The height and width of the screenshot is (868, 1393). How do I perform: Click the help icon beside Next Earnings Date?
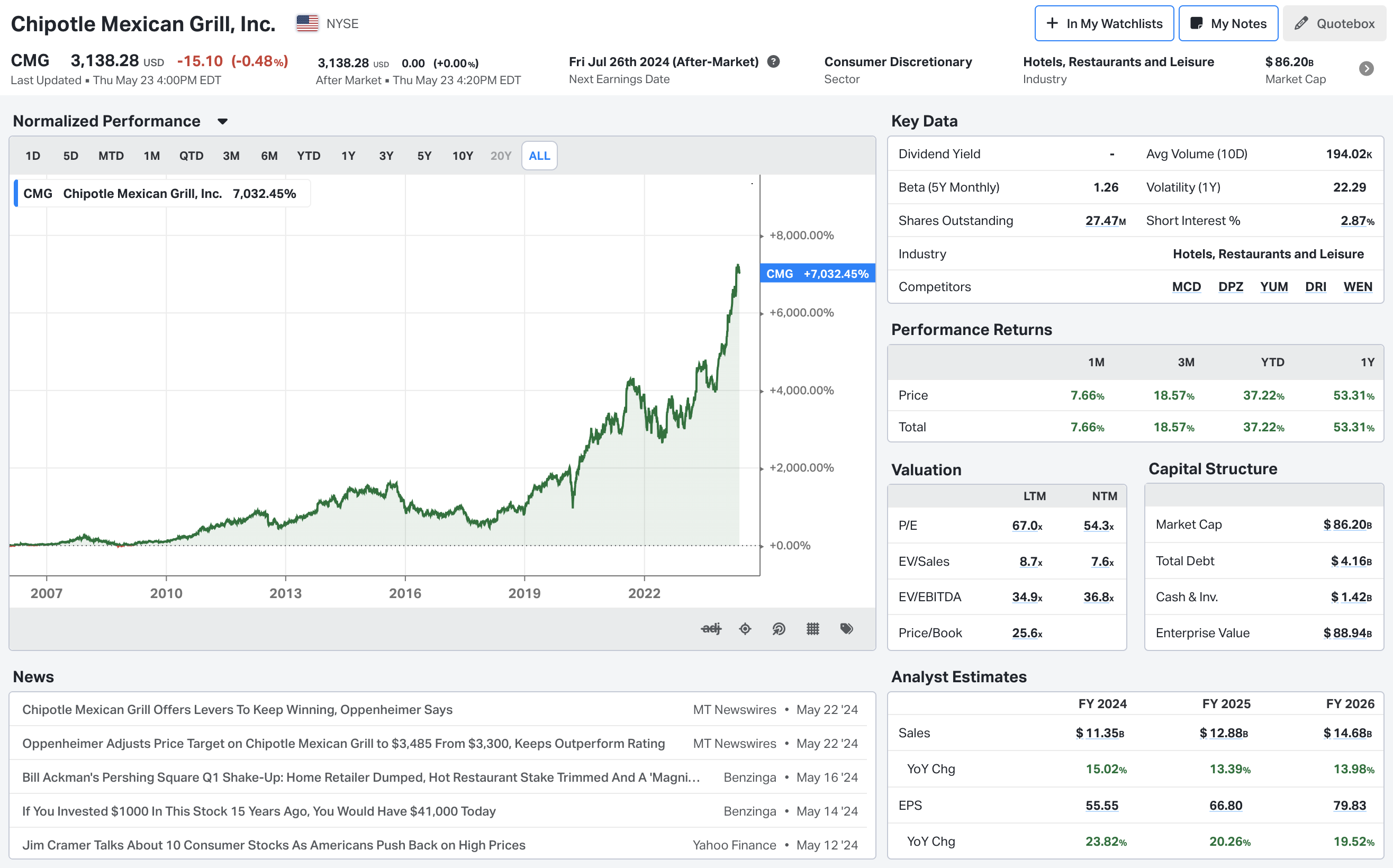coord(774,61)
